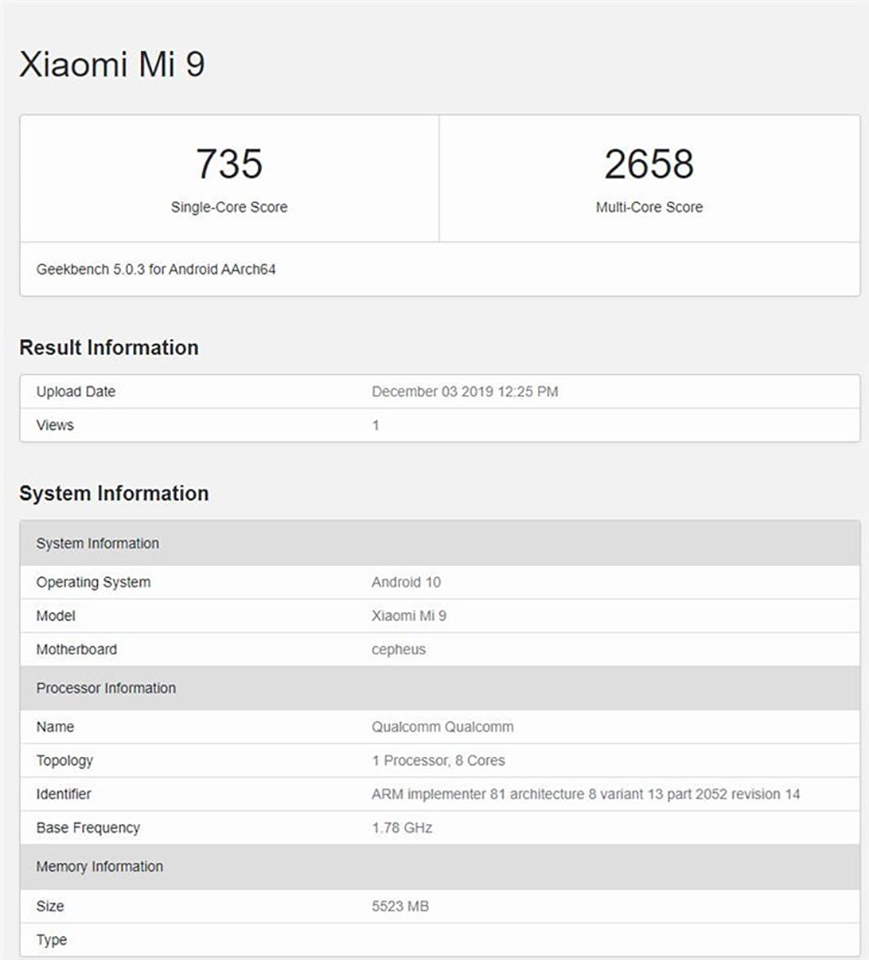
Task: Select the cepheus motherboard value
Action: 399,650
